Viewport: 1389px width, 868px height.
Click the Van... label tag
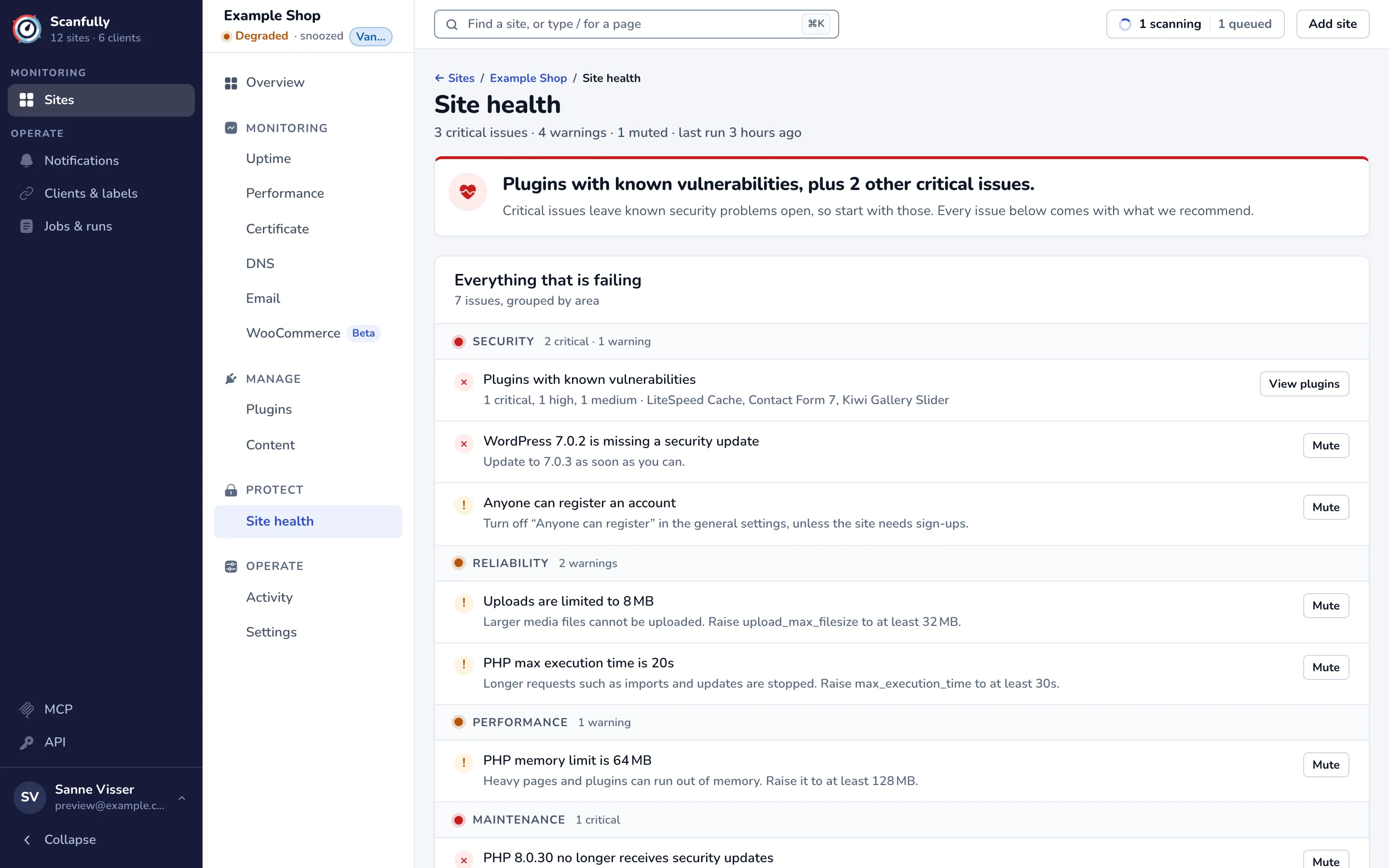pos(371,36)
